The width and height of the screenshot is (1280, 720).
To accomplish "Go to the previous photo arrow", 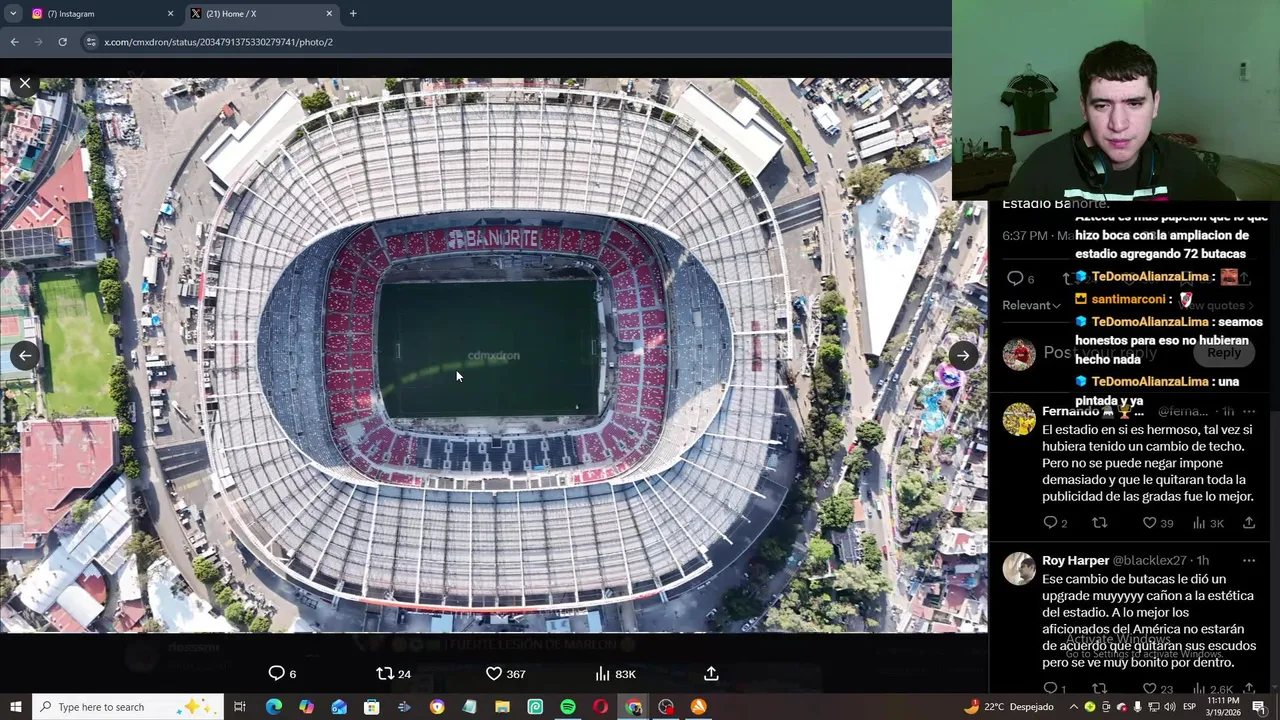I will [x=25, y=355].
